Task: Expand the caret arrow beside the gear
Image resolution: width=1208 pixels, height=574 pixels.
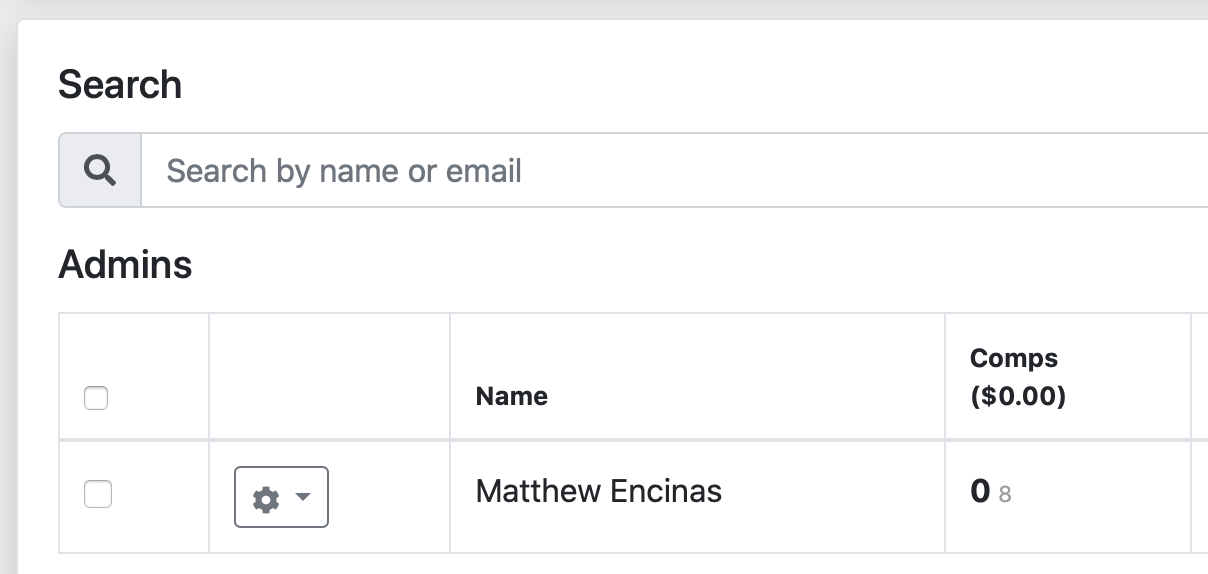Action: click(304, 498)
